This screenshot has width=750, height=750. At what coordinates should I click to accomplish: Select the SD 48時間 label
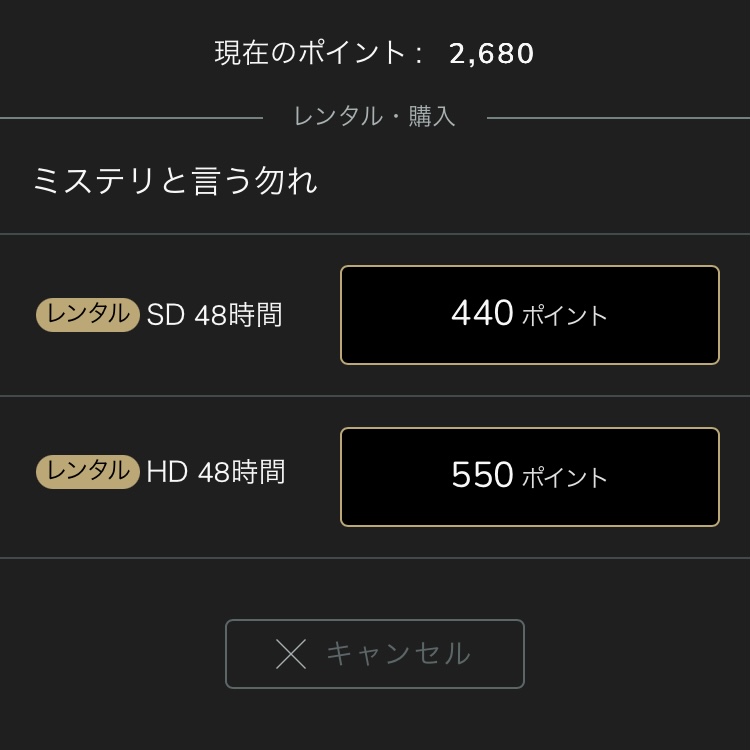214,315
